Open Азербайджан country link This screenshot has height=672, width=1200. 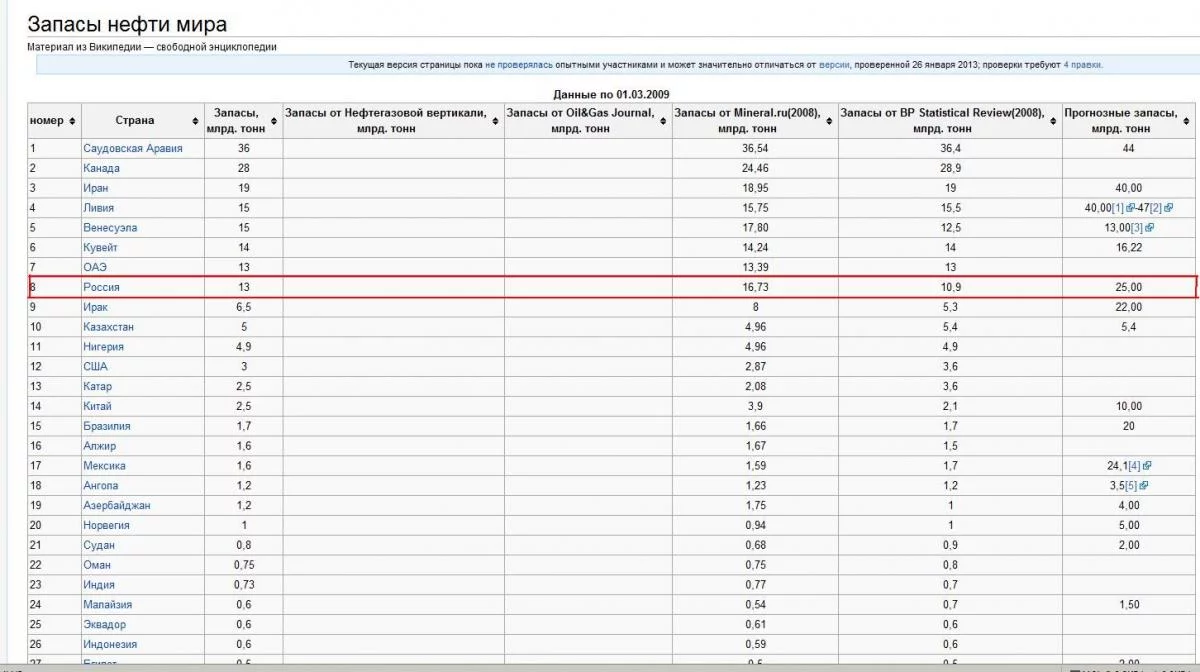(x=116, y=506)
